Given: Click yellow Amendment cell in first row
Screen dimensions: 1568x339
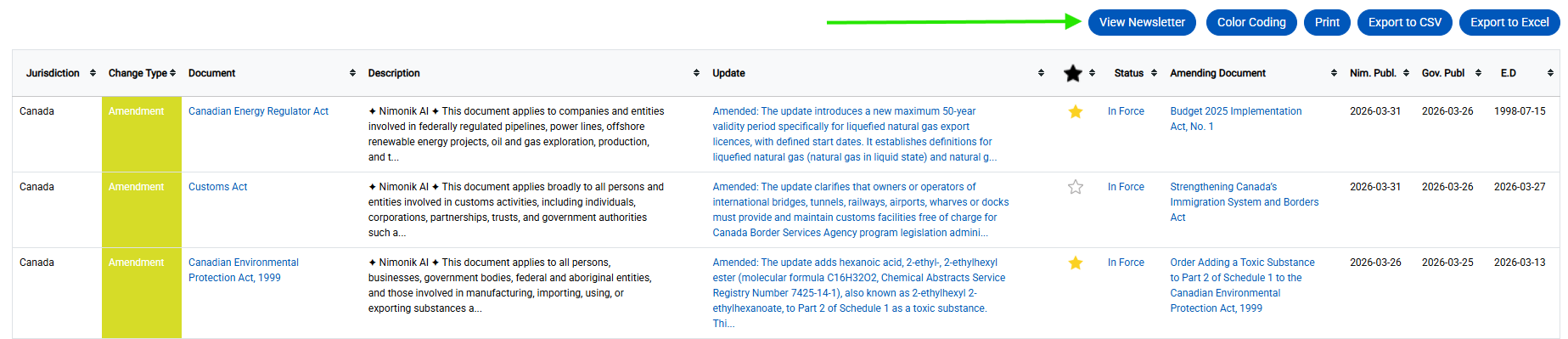Looking at the screenshot, I should [142, 134].
